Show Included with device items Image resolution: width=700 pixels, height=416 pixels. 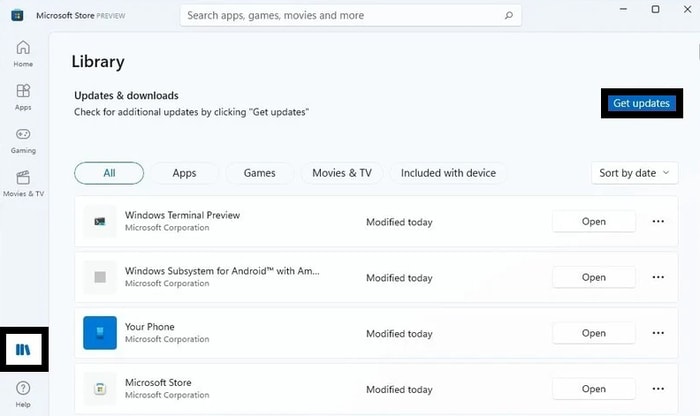tap(448, 173)
